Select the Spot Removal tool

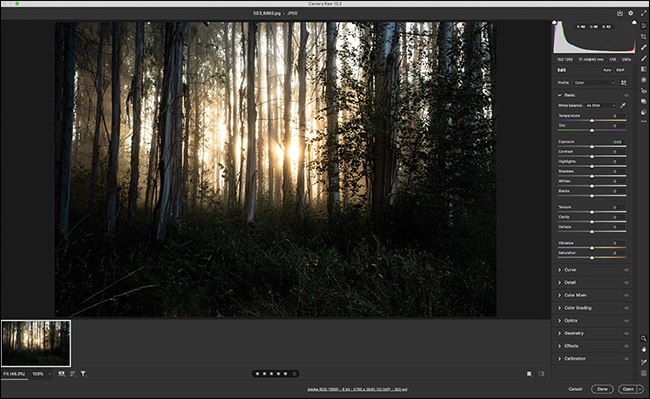(643, 47)
